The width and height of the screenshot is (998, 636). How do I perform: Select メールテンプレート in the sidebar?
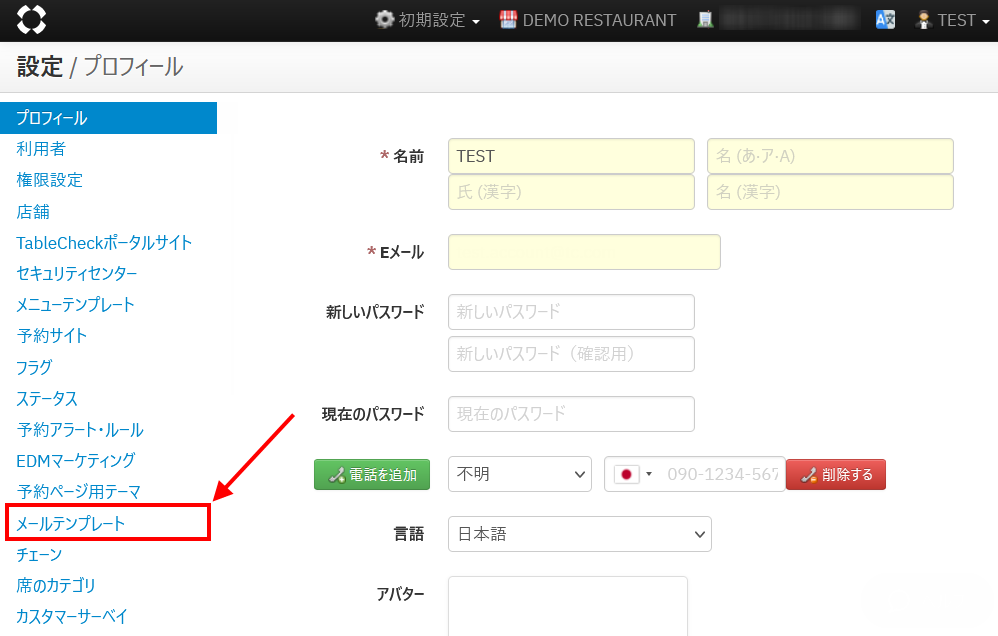pos(71,523)
